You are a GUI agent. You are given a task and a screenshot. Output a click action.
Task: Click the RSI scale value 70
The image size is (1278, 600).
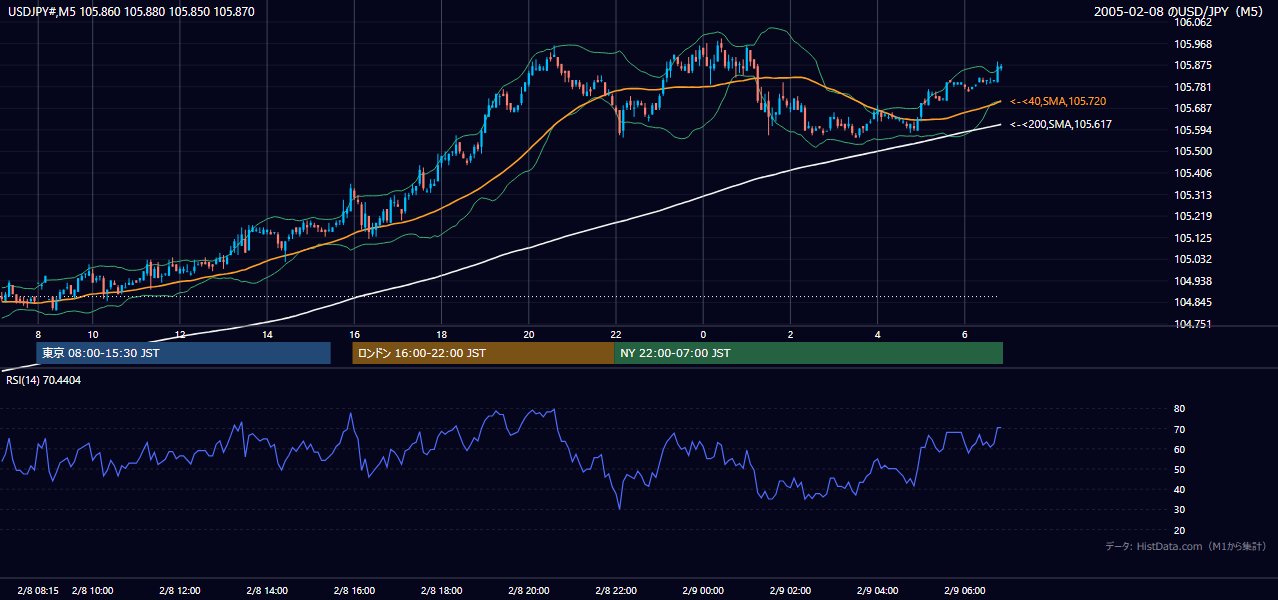(1179, 430)
